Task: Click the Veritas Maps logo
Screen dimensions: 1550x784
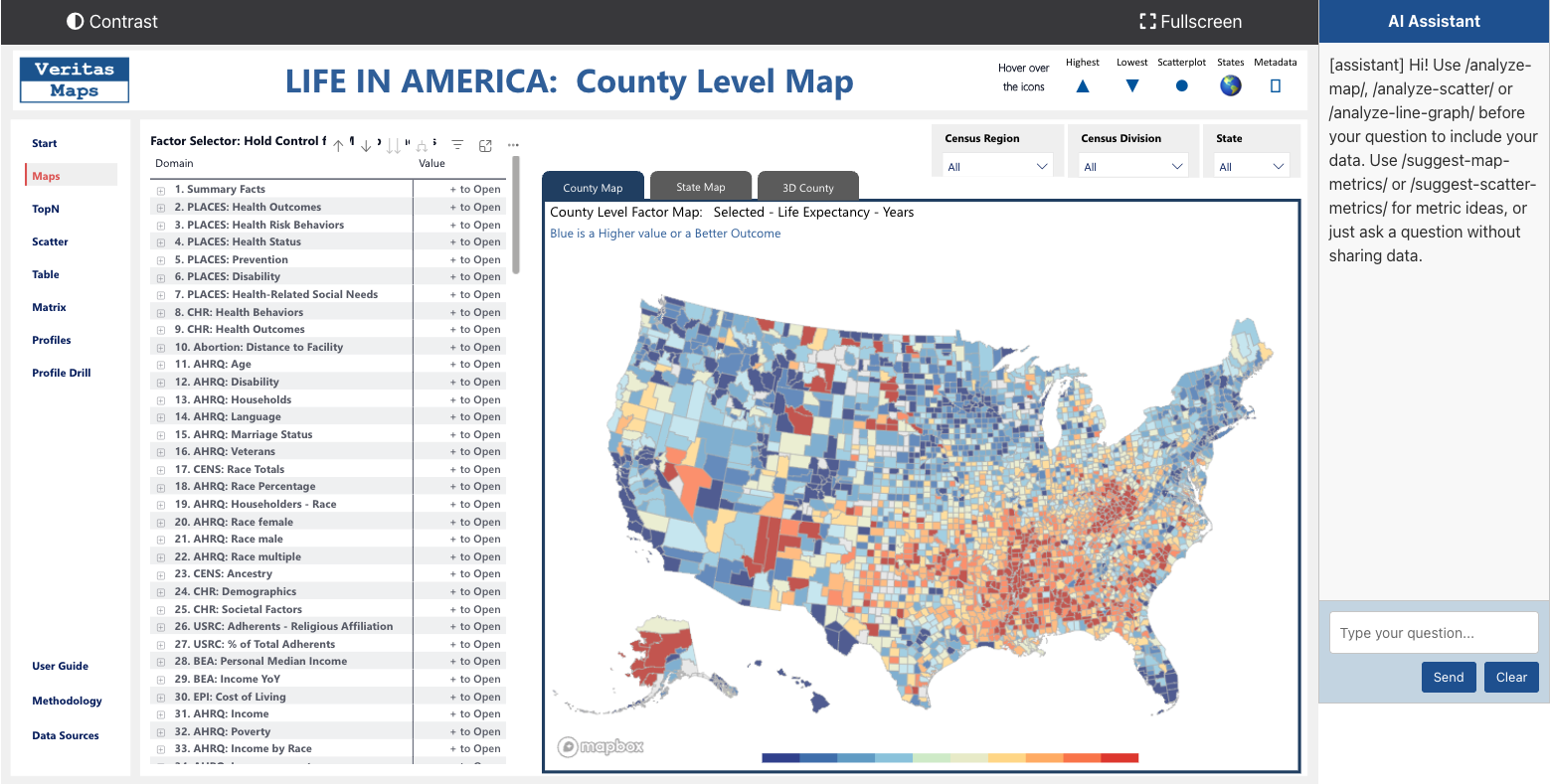Action: tap(75, 79)
